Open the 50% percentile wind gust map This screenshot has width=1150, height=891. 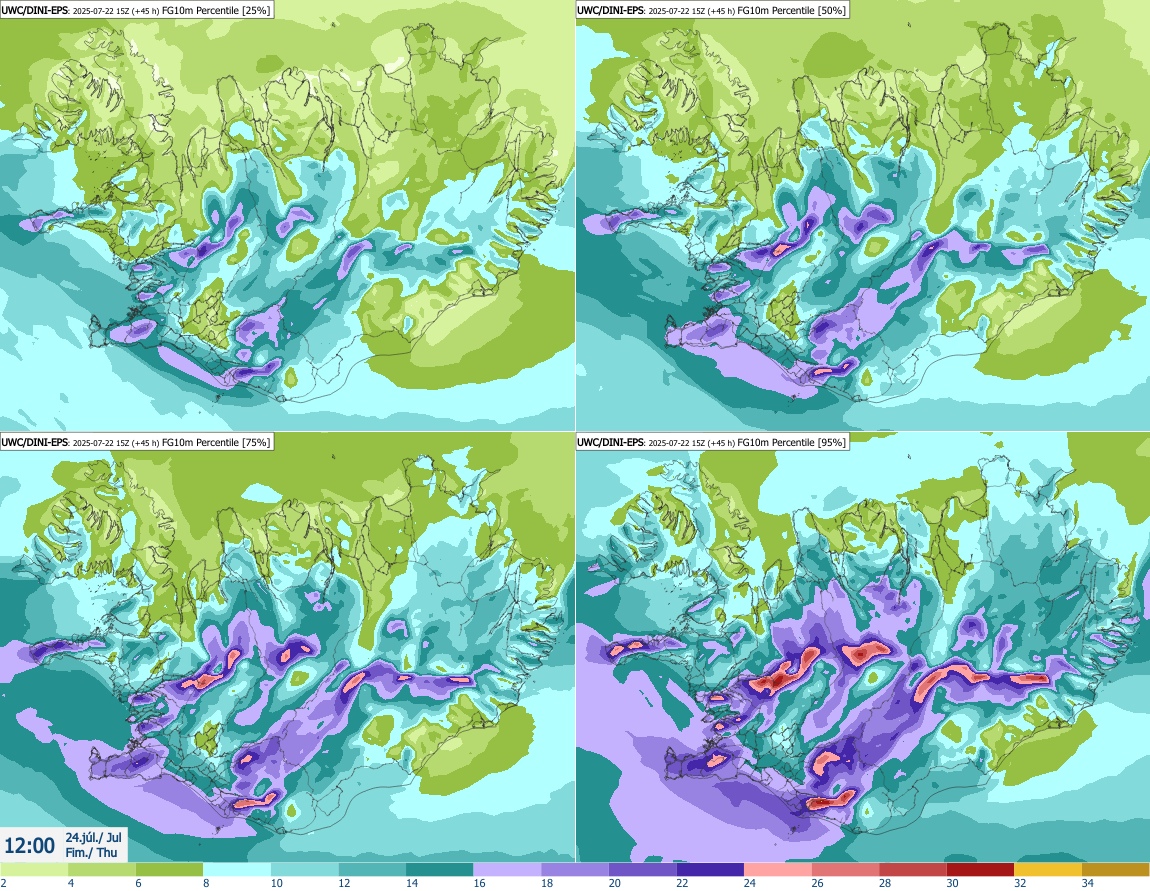[x=862, y=215]
